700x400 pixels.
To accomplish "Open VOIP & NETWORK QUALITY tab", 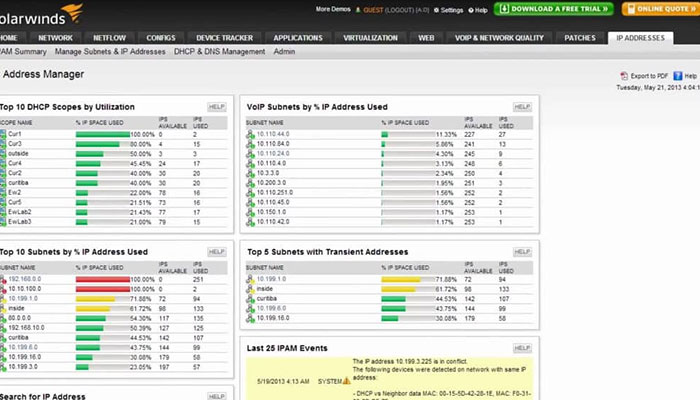I will pos(499,38).
